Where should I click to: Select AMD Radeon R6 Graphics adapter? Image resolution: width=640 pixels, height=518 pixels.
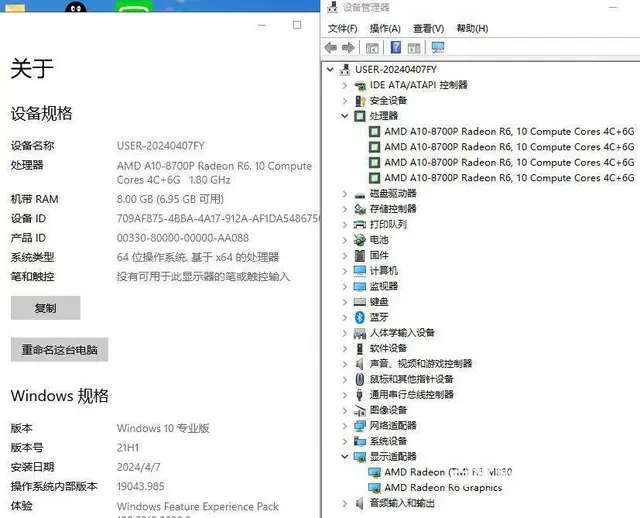[443, 488]
